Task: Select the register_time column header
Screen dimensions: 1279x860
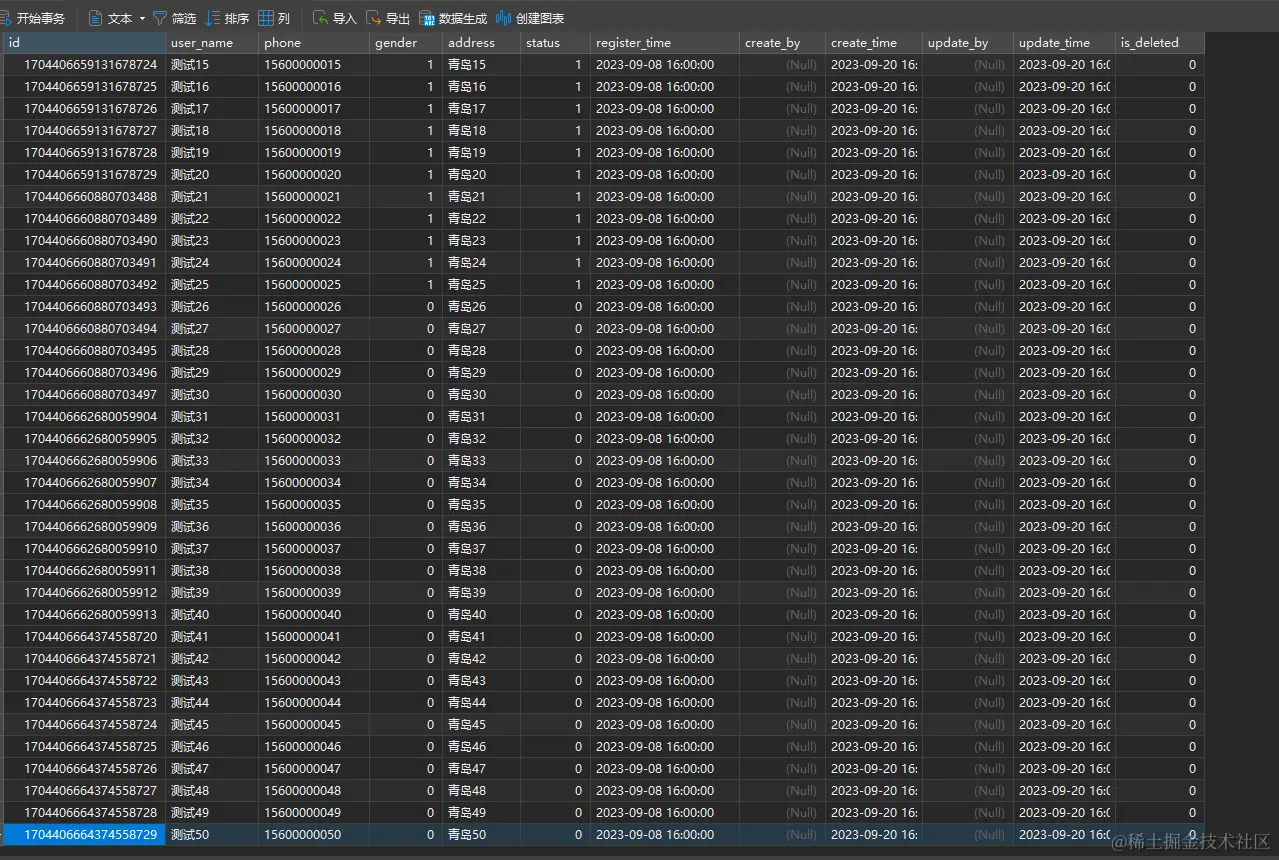Action: pyautogui.click(x=665, y=43)
